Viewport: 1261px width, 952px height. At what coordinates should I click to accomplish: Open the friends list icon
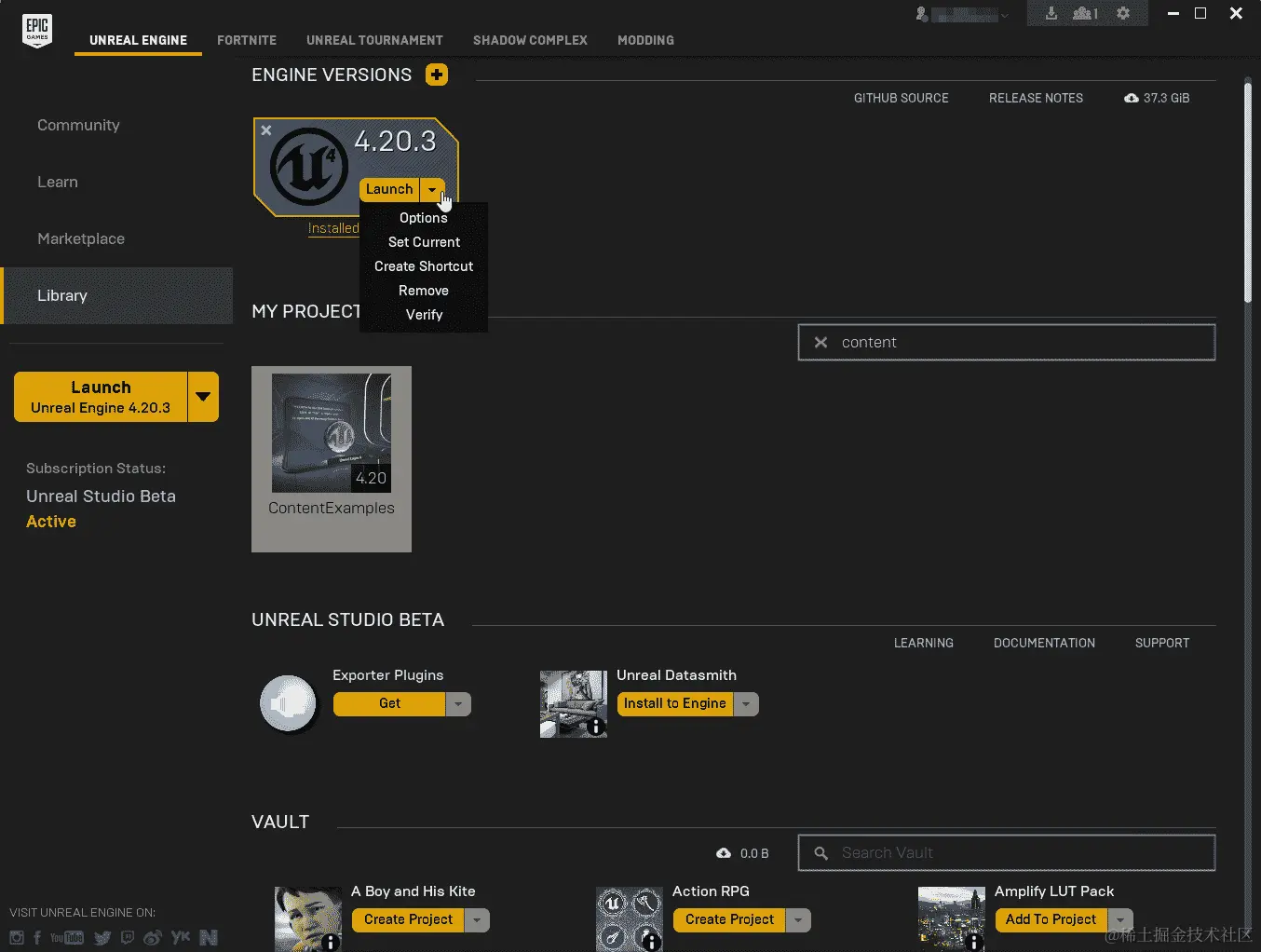point(1085,14)
